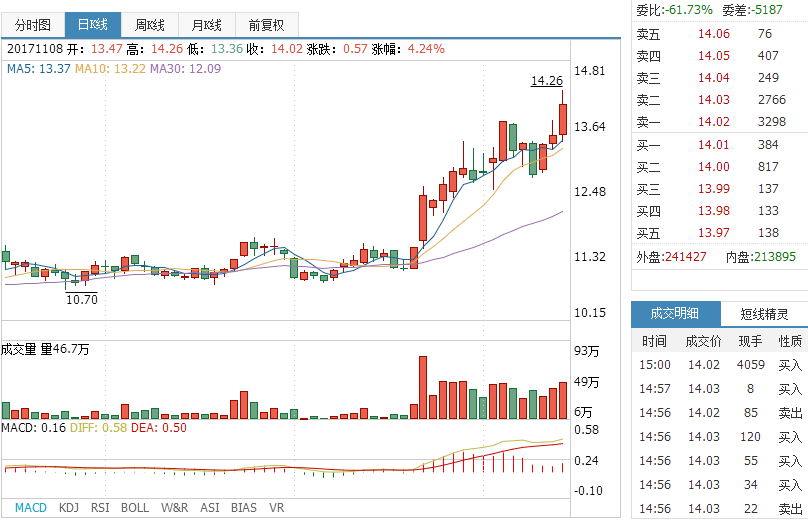Select the BOLL indicator
Image resolution: width=808 pixels, height=522 pixels.
tap(135, 508)
